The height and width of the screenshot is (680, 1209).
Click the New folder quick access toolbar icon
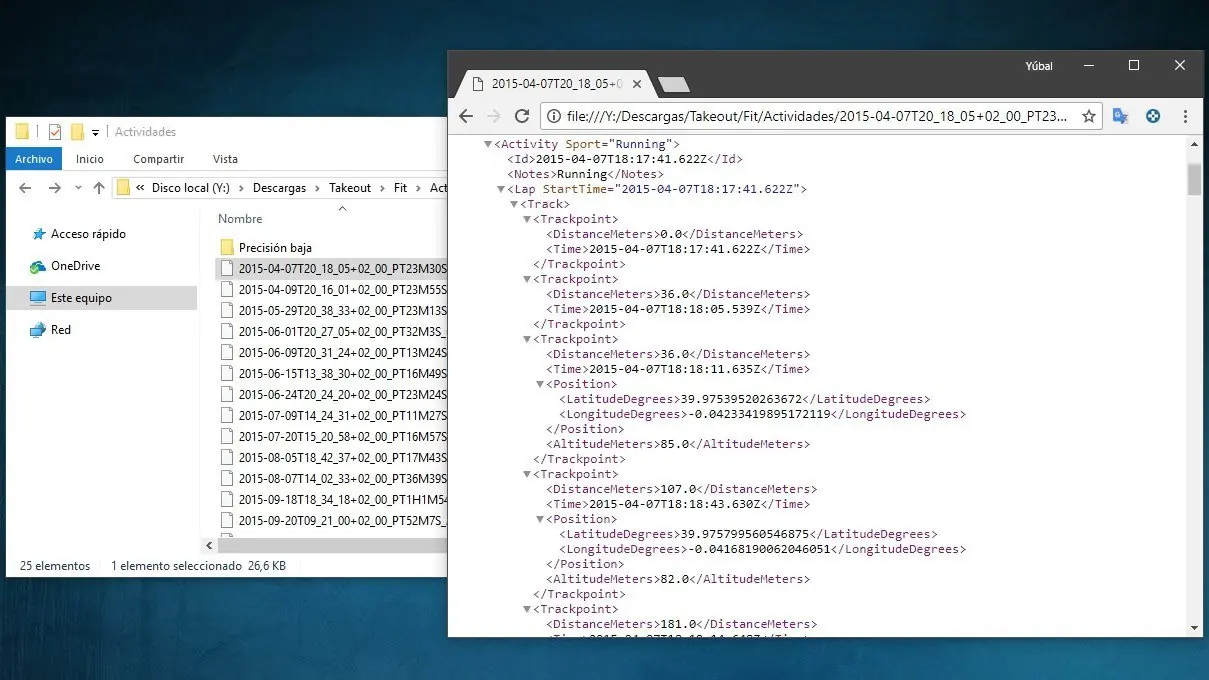[x=77, y=132]
